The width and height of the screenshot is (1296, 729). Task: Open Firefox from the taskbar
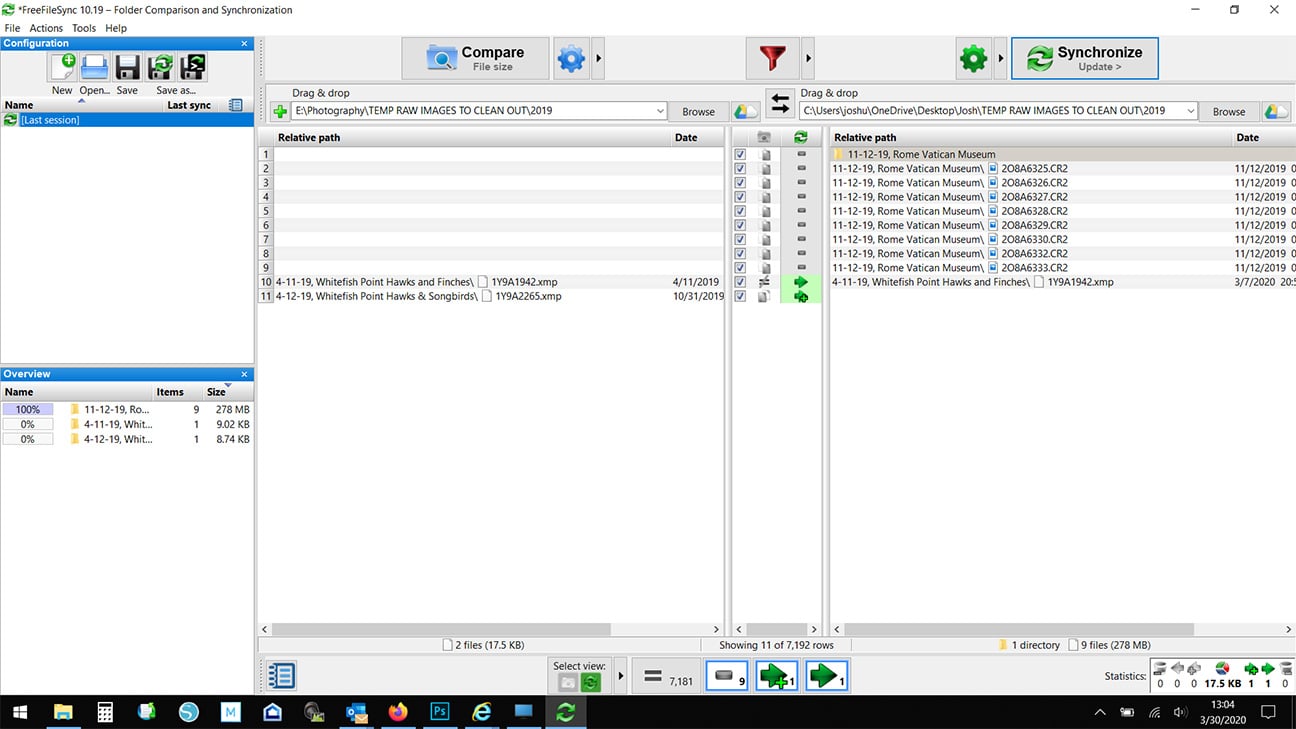(x=398, y=712)
